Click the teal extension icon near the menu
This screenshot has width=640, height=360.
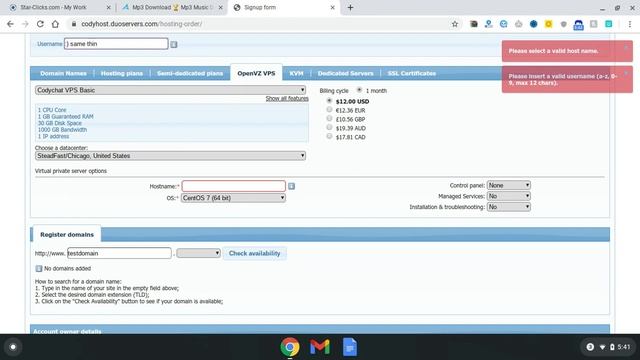609,24
